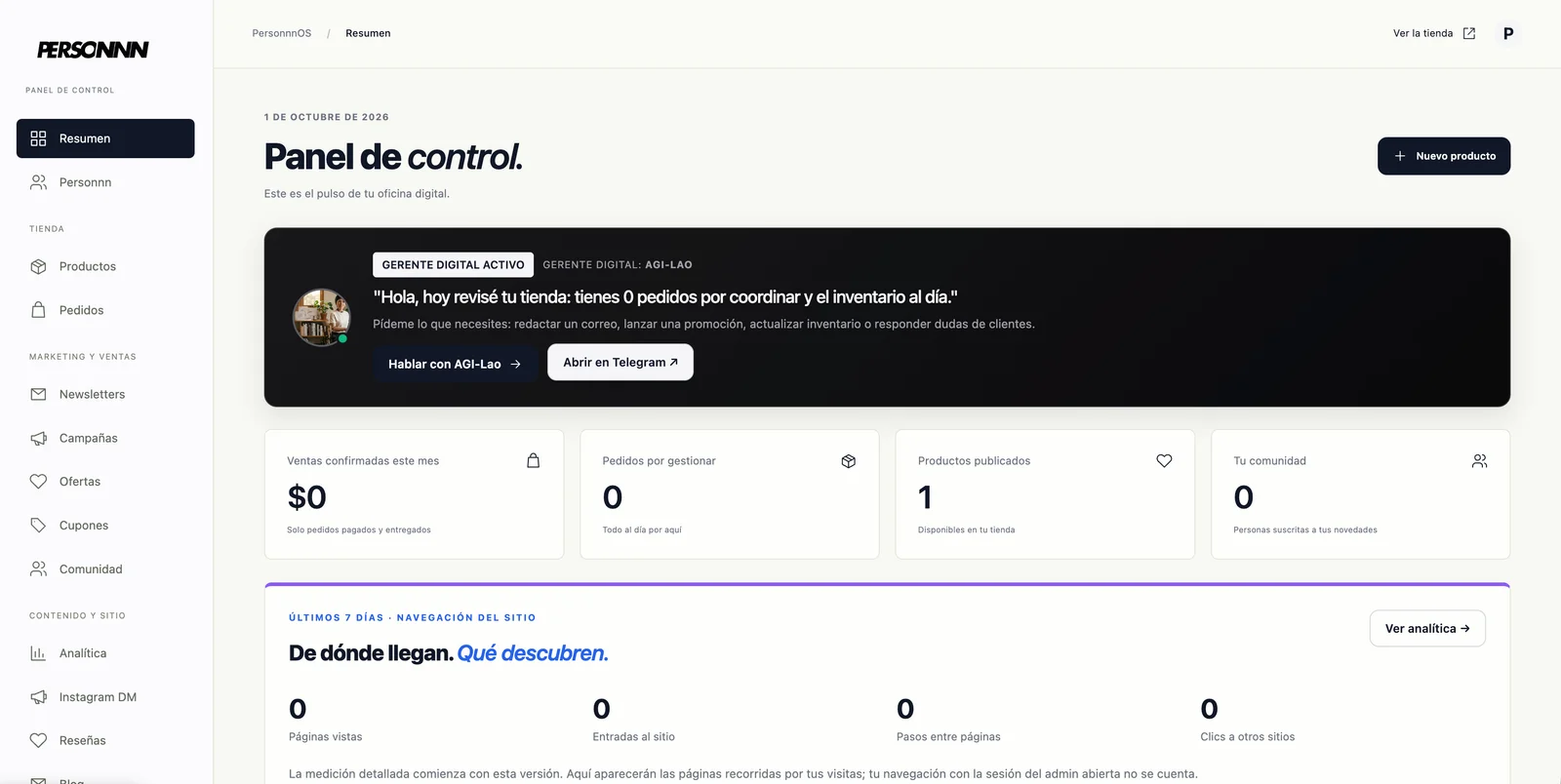Click bag icon on Ventas confirmadas card
The height and width of the screenshot is (784, 1561).
[x=534, y=460]
